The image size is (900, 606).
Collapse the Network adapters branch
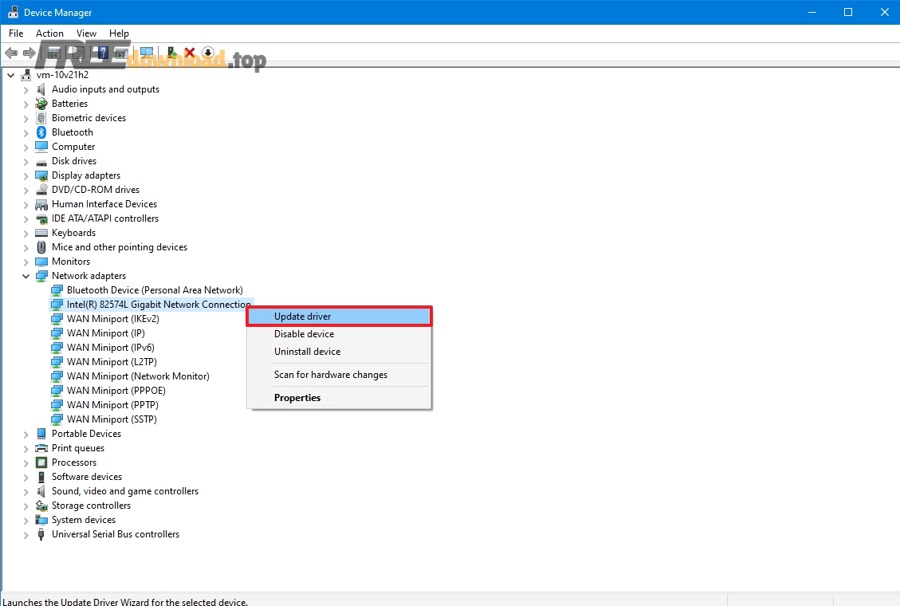[x=26, y=276]
